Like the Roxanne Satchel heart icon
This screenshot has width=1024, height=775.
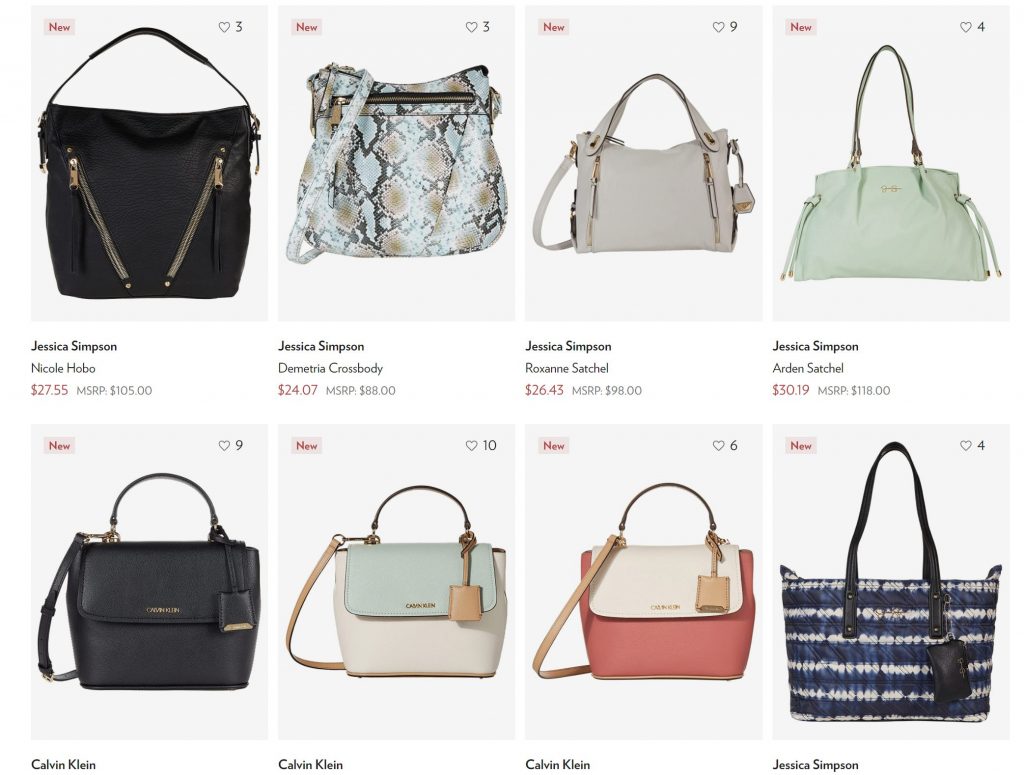point(718,27)
